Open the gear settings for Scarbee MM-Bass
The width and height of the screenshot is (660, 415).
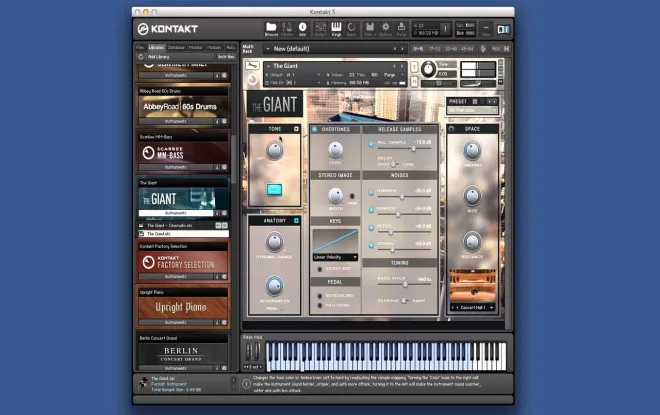pyautogui.click(x=224, y=167)
